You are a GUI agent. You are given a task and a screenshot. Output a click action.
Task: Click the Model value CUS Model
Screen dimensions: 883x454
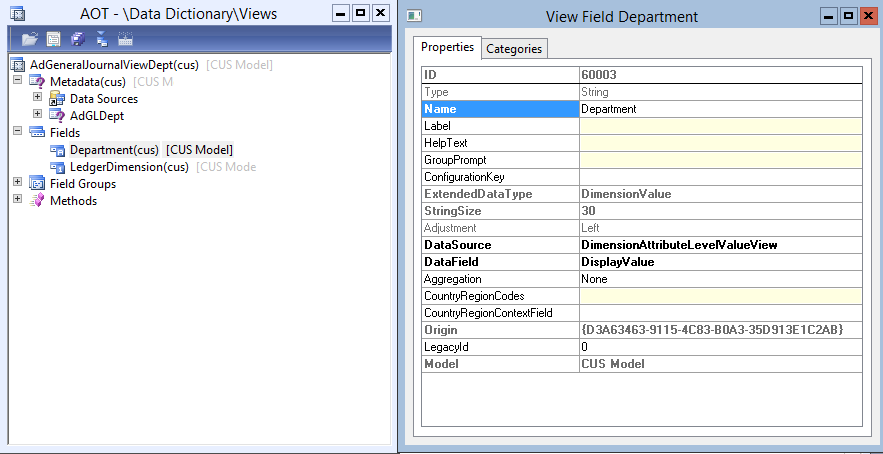click(x=721, y=364)
